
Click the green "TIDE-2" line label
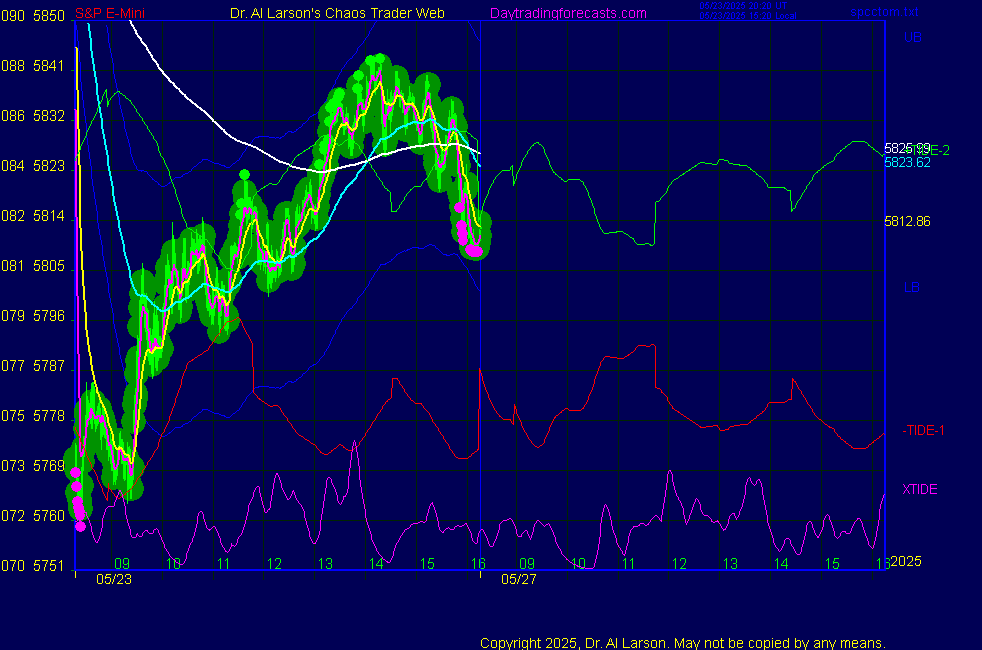[x=931, y=150]
